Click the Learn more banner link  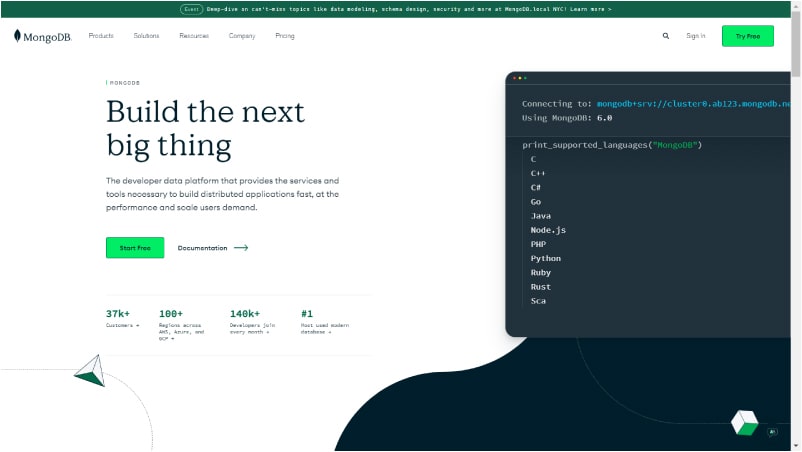coord(591,9)
